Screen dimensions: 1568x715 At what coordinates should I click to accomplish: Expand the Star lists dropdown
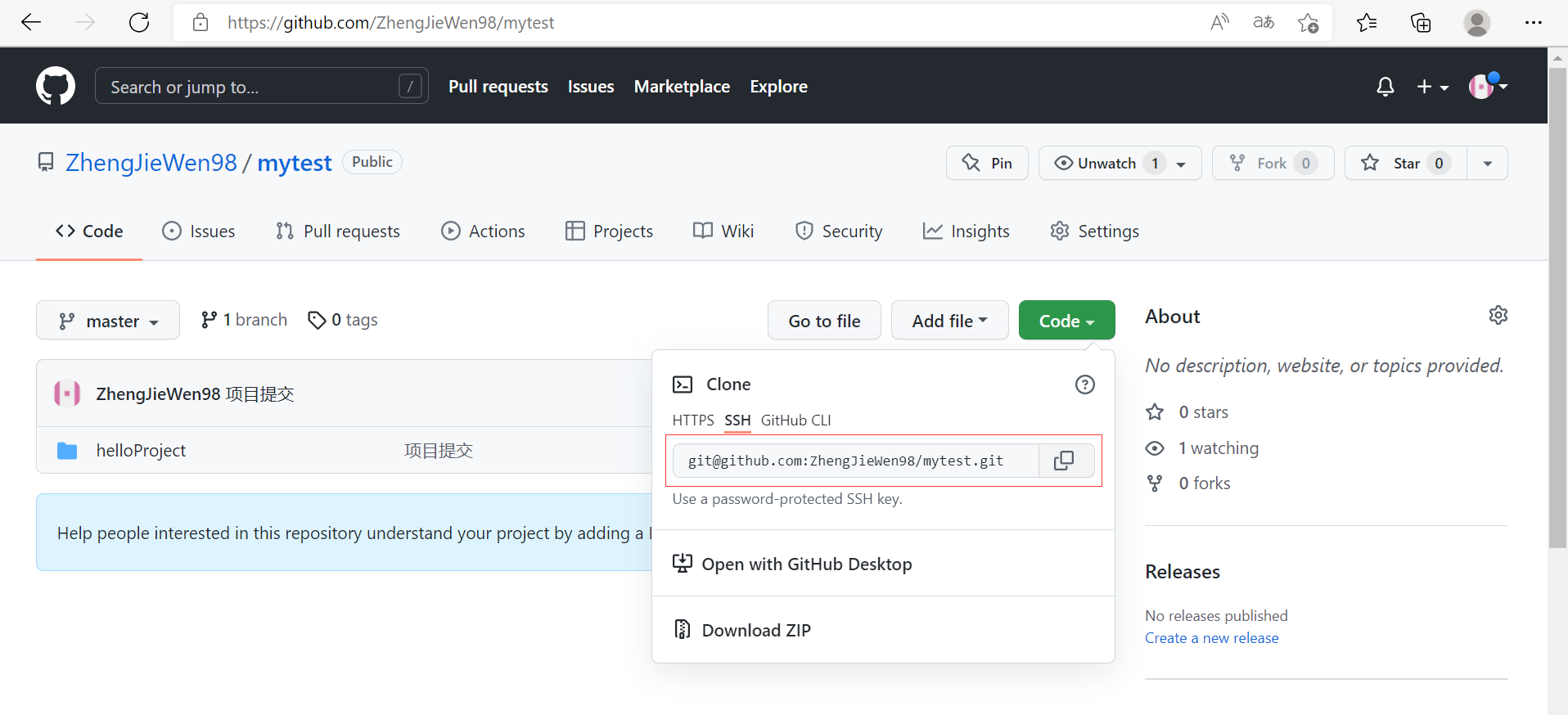point(1487,163)
